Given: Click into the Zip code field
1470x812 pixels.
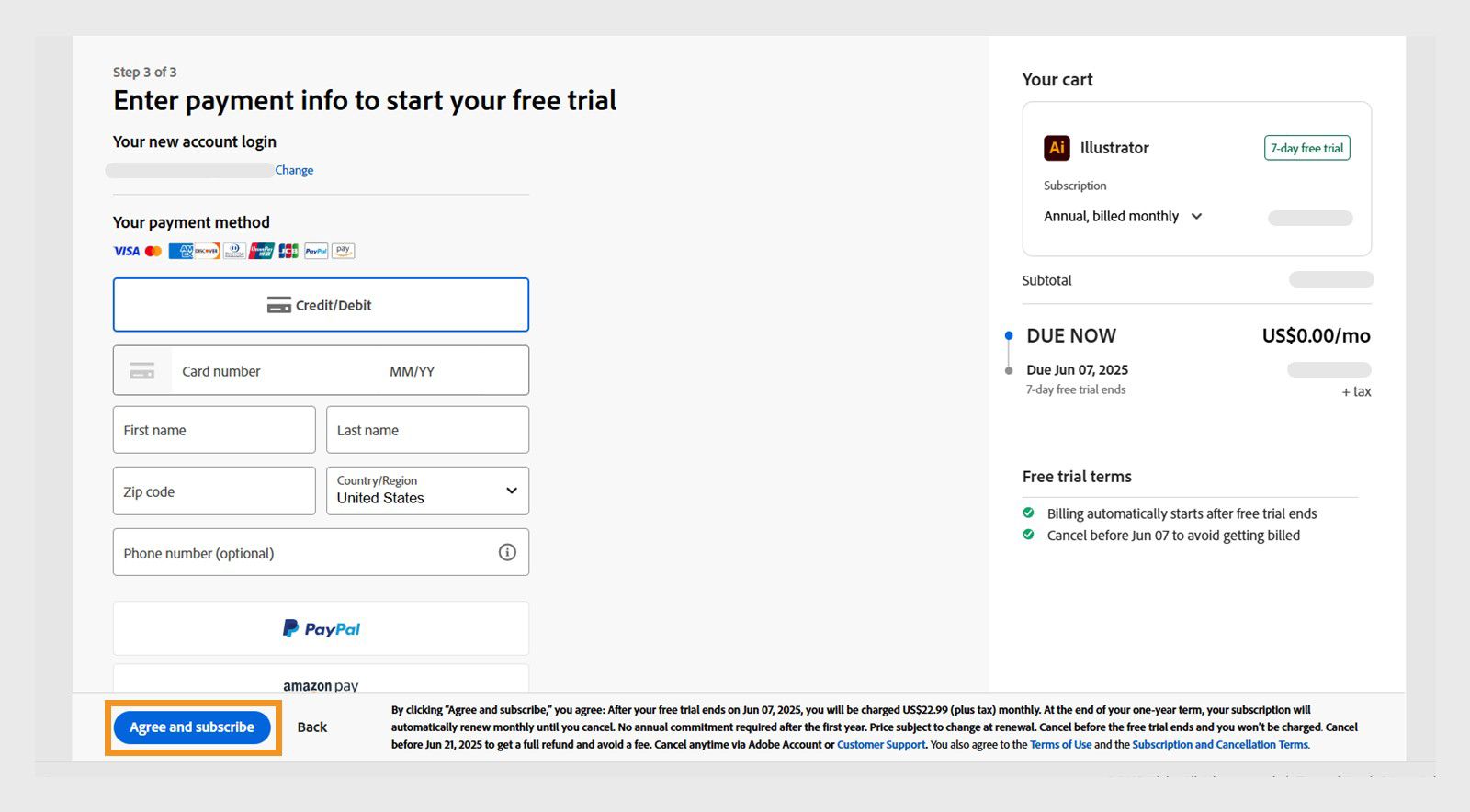Looking at the screenshot, I should [x=214, y=491].
